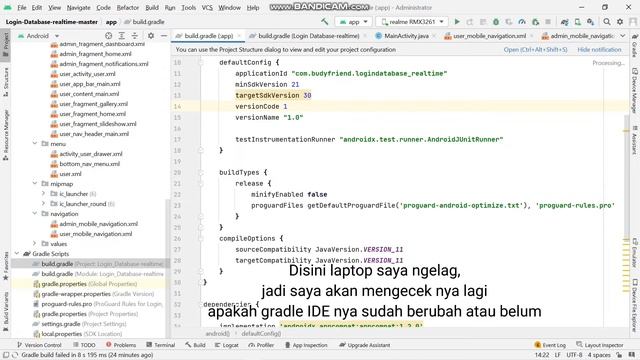Open the Navigate menu

coord(78,7)
